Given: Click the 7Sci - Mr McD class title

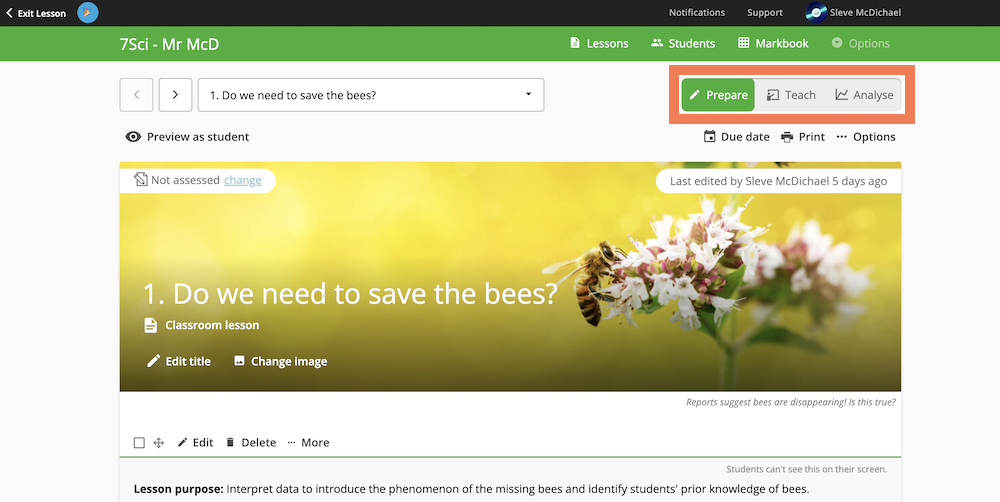Looking at the screenshot, I should point(170,44).
